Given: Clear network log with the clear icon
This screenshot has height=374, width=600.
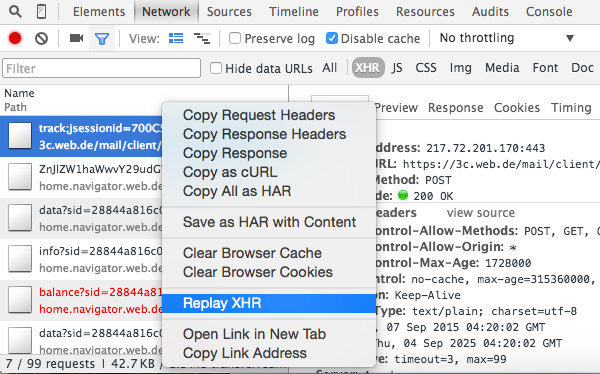Looking at the screenshot, I should click(41, 38).
